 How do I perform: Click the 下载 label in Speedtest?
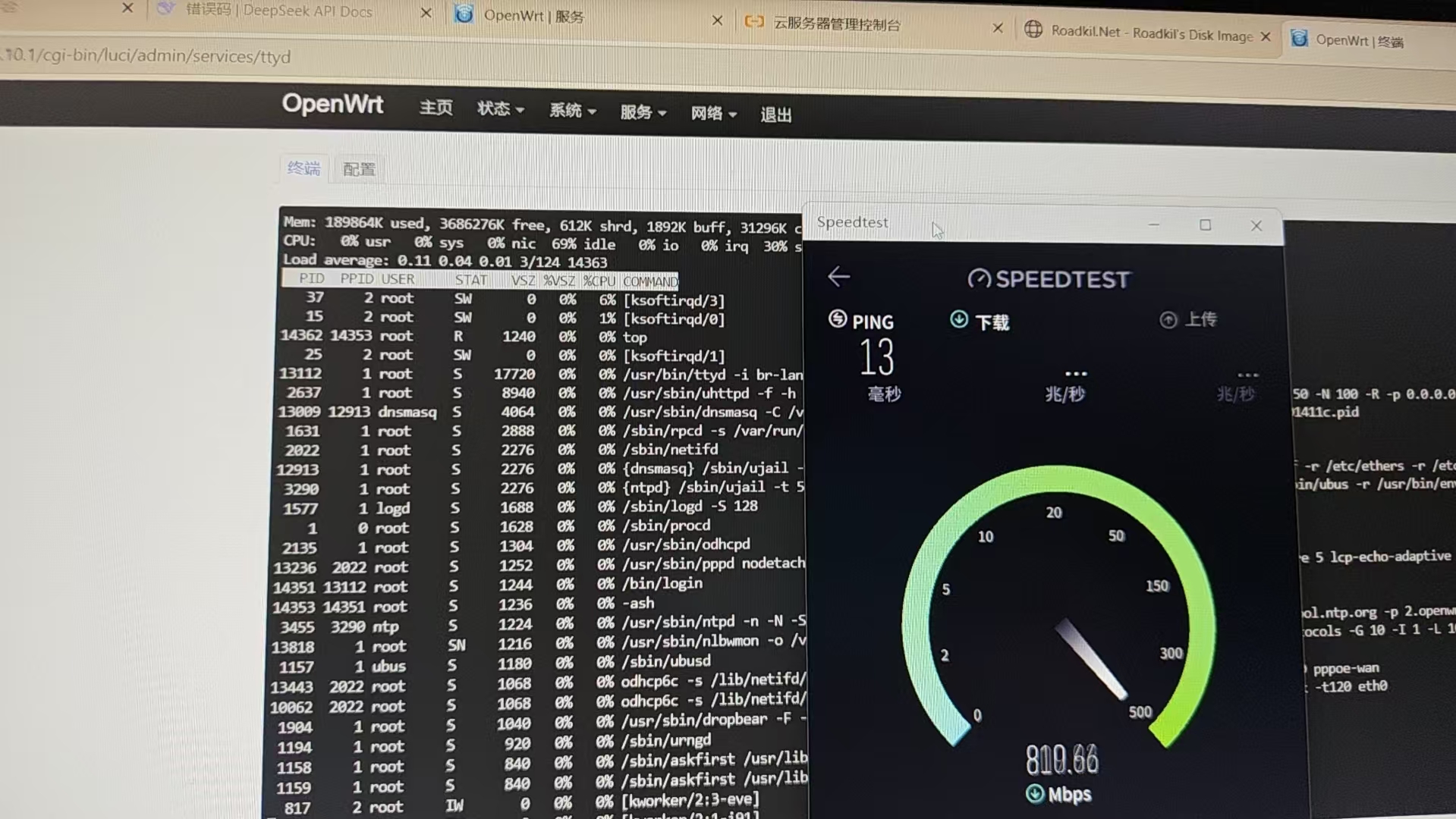pos(992,322)
